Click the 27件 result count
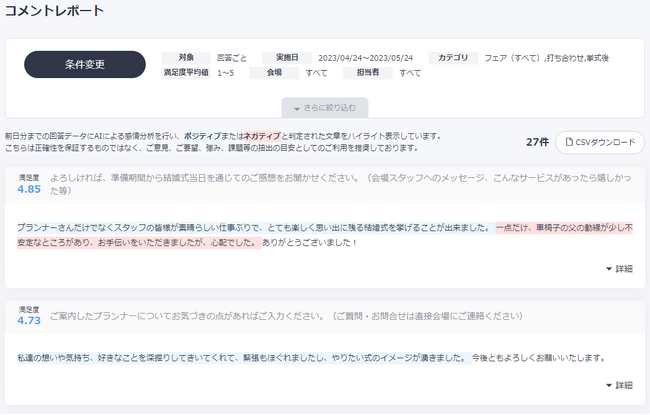 click(537, 142)
